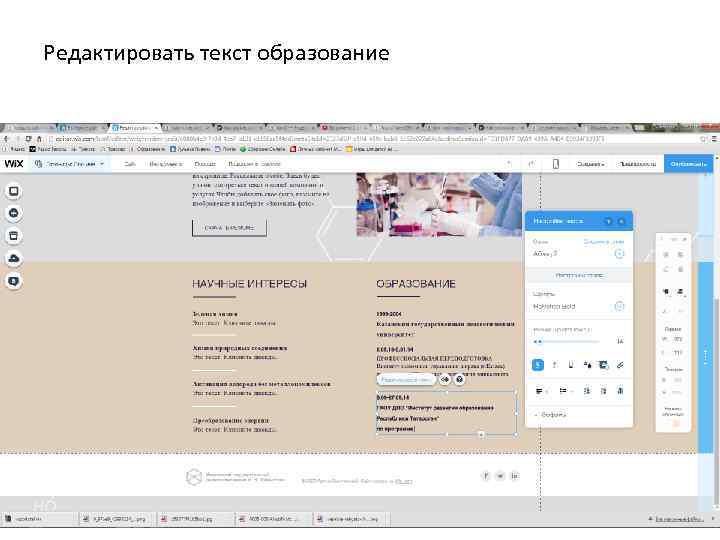Open the Background tool in the left sidebar
The image size is (720, 540).
[x=14, y=191]
